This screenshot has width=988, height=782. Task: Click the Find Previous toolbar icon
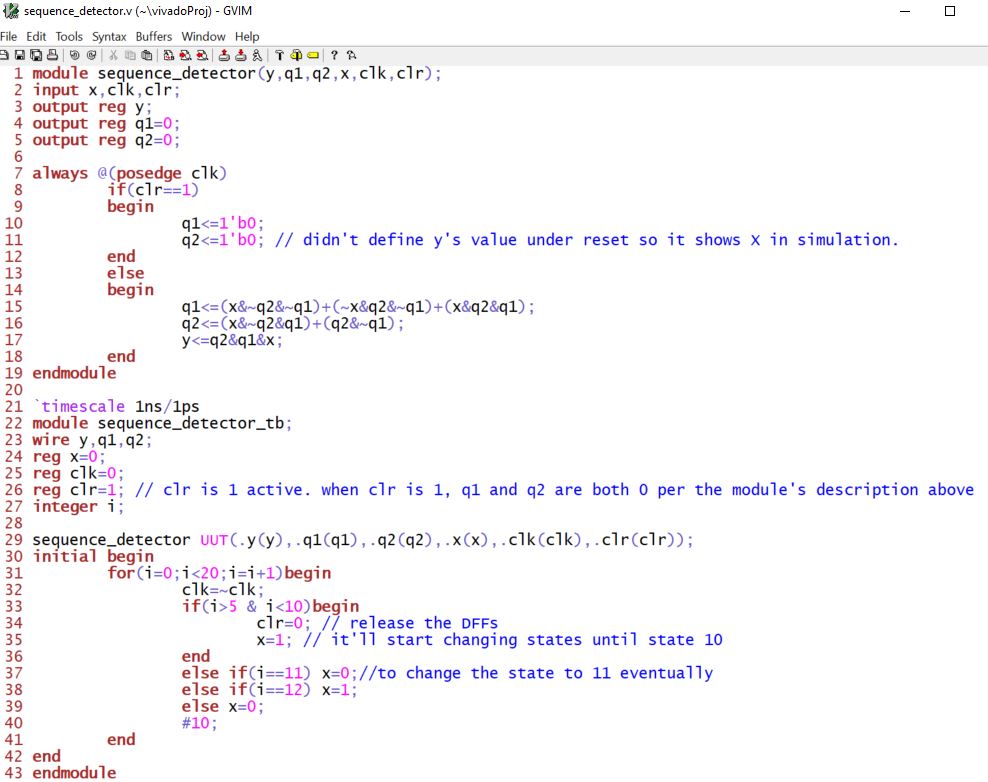(x=202, y=55)
